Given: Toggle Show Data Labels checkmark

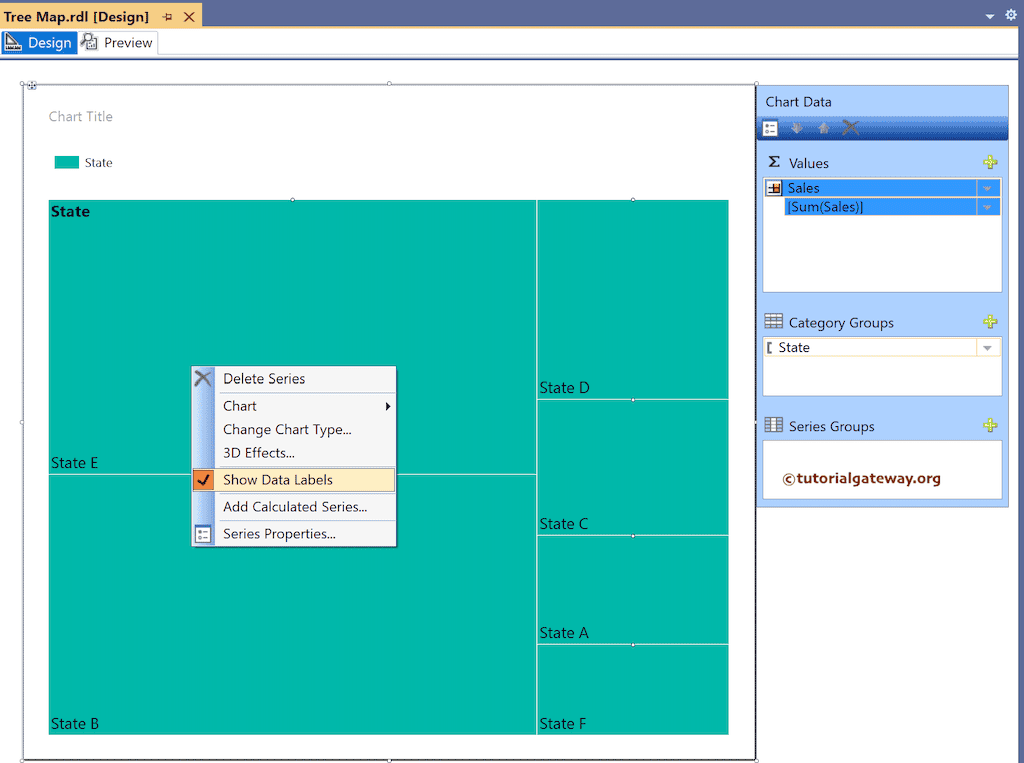Looking at the screenshot, I should click(203, 479).
